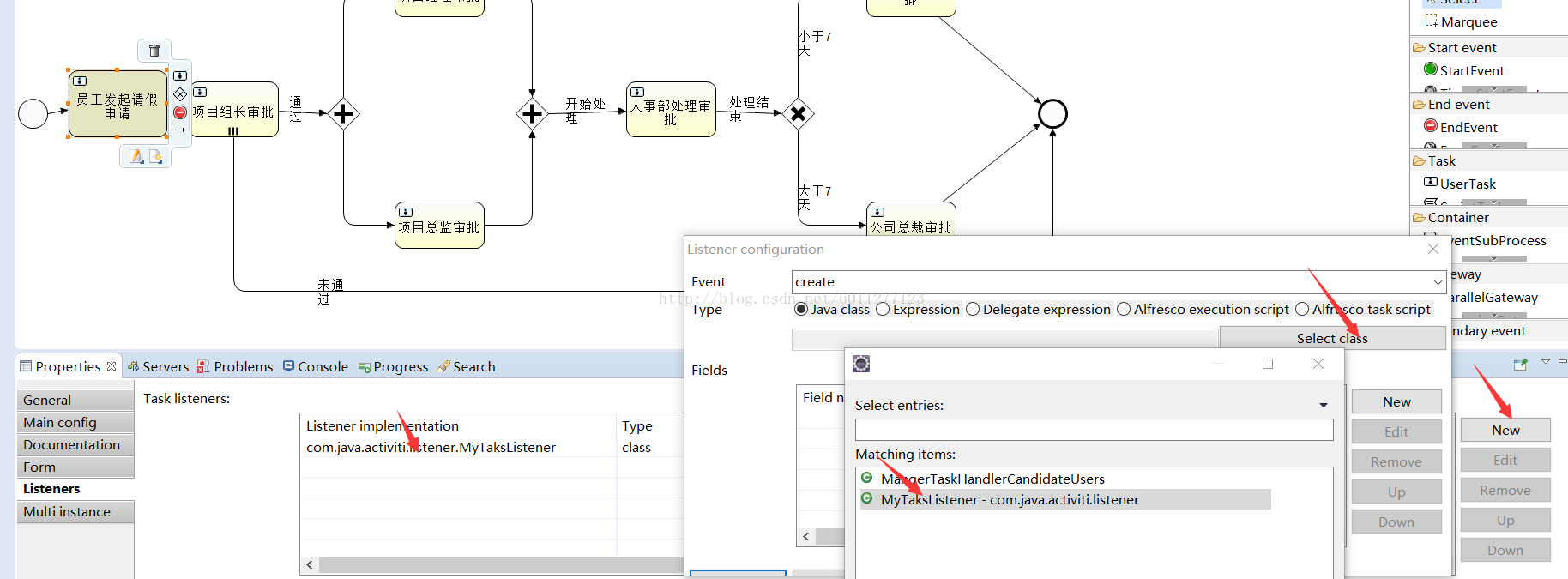Click the trash delete icon above the selected task

(154, 51)
